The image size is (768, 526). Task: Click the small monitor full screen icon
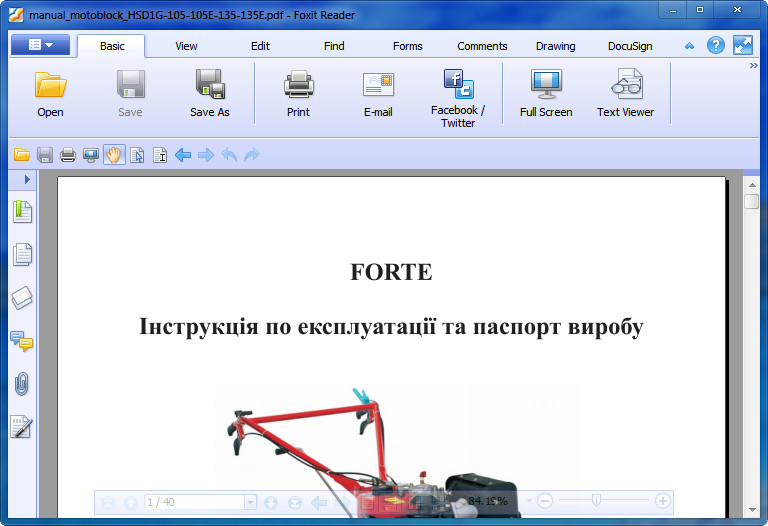[x=91, y=155]
